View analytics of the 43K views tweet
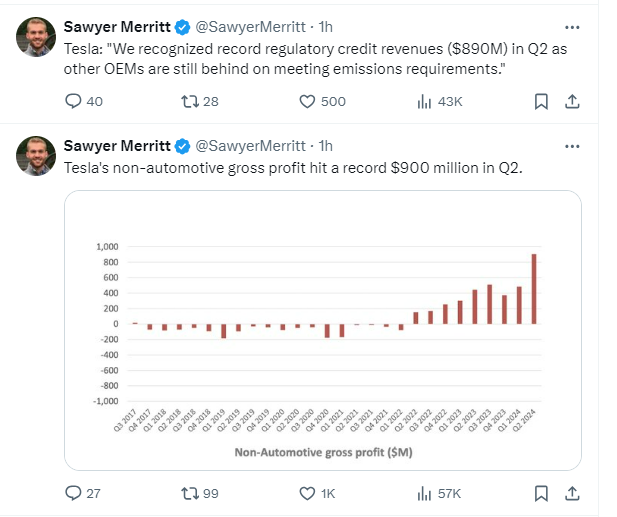 click(440, 102)
